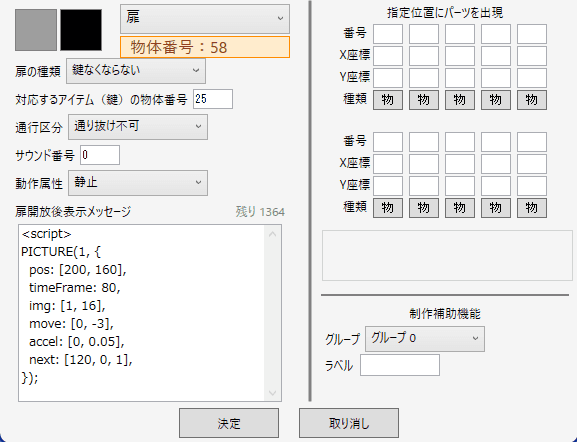
Task: Click the first 番号 field in top grid
Action: pyautogui.click(x=388, y=34)
